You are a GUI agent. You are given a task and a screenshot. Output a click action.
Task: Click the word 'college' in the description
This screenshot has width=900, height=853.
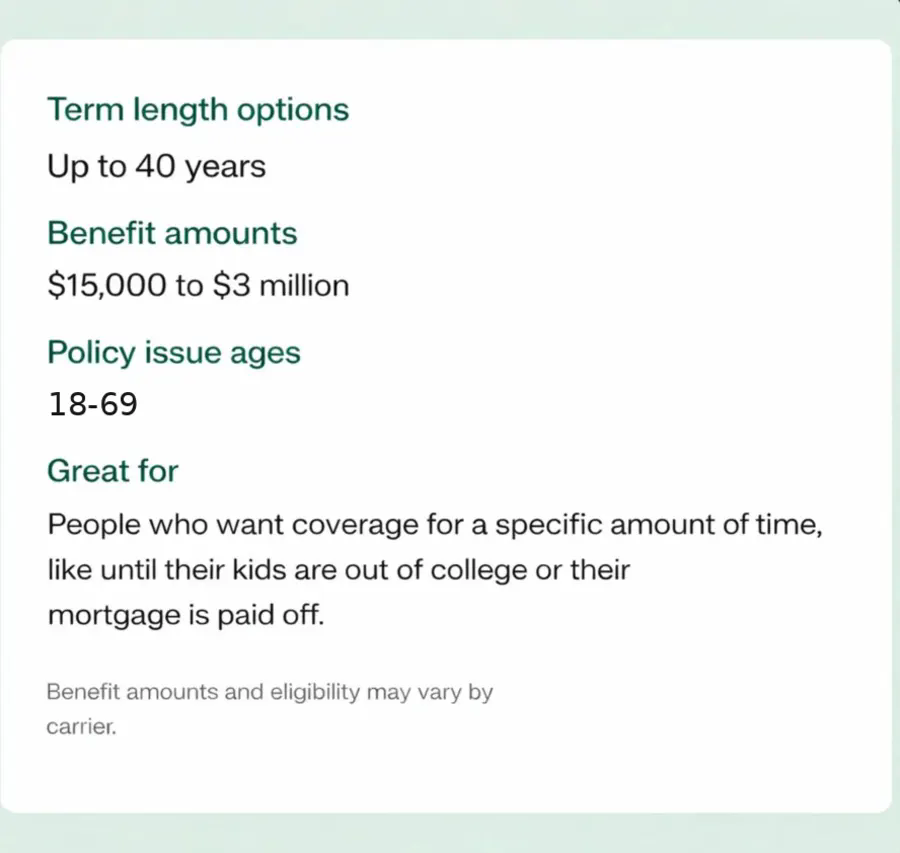tap(479, 571)
